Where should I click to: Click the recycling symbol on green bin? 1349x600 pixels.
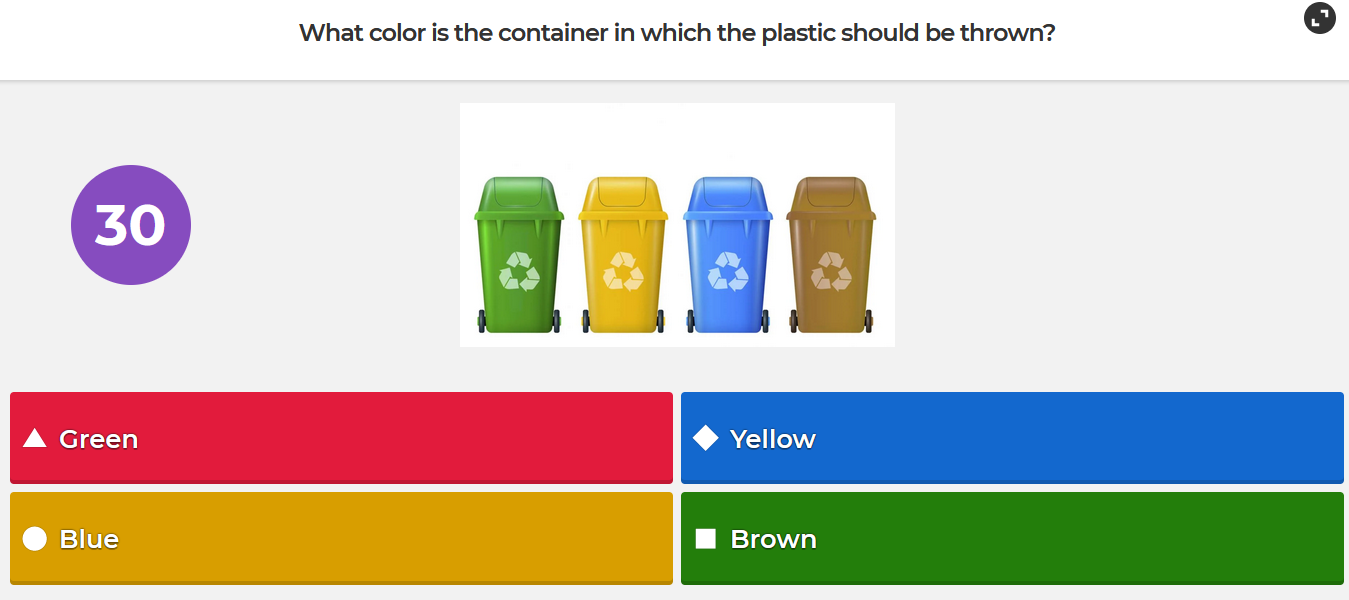click(x=519, y=271)
